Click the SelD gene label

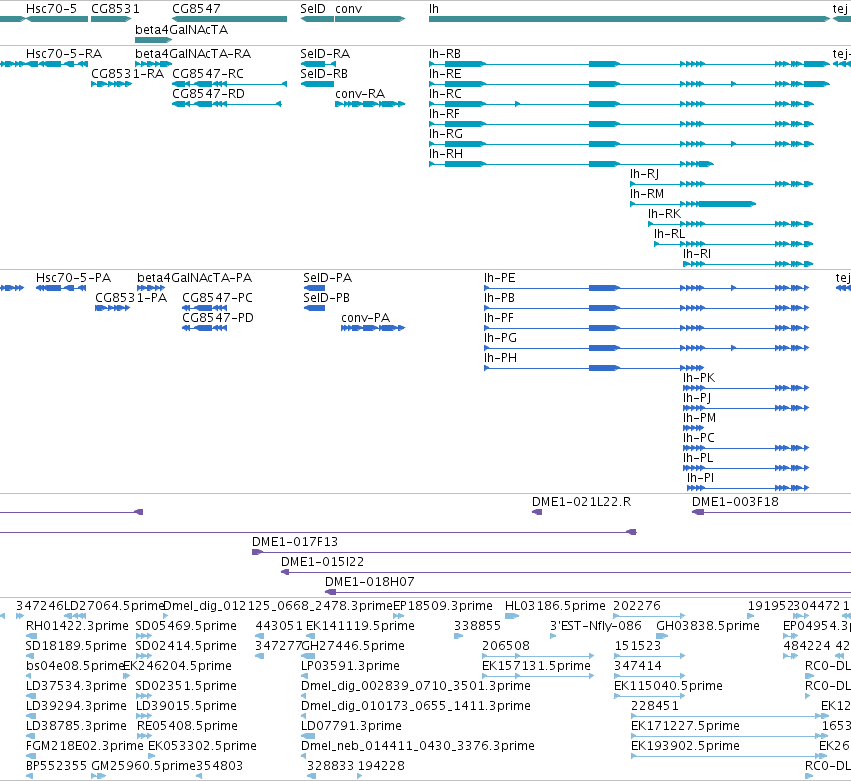click(x=313, y=9)
